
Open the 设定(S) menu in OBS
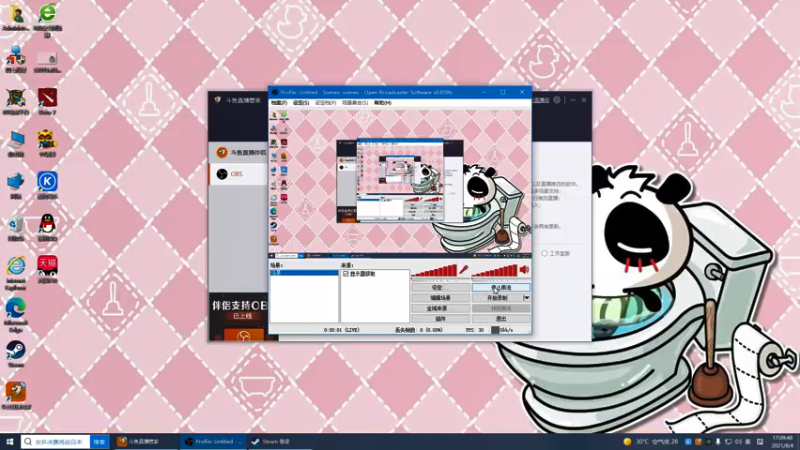(x=301, y=103)
